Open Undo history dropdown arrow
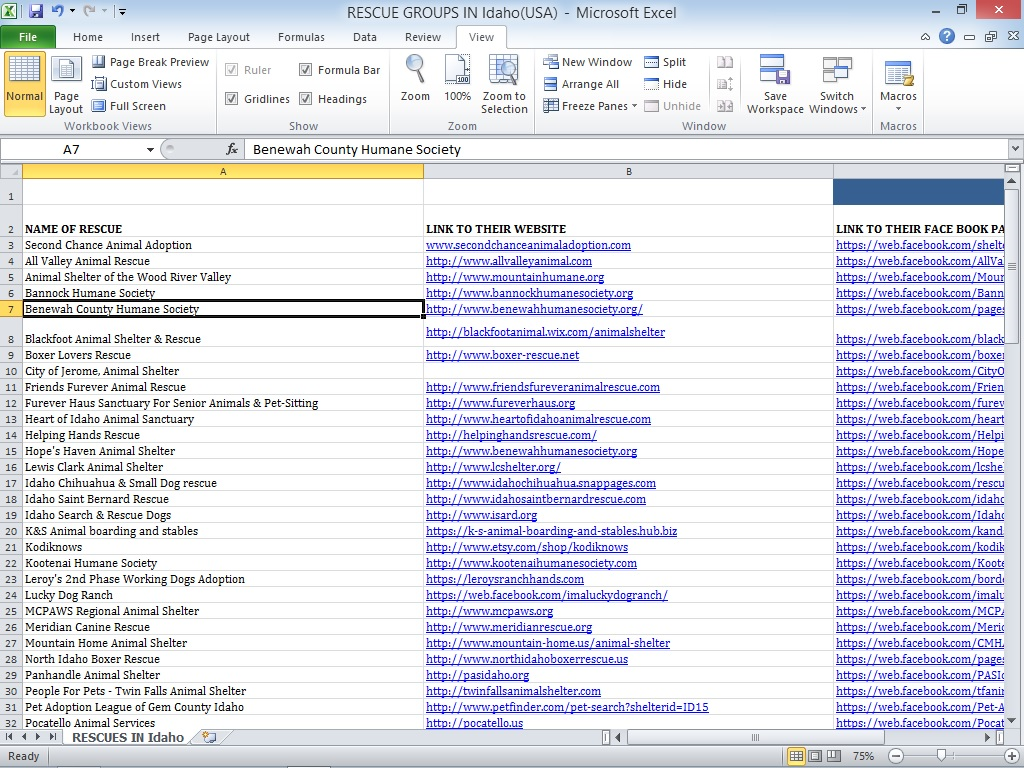The height and width of the screenshot is (768, 1024). pyautogui.click(x=72, y=11)
